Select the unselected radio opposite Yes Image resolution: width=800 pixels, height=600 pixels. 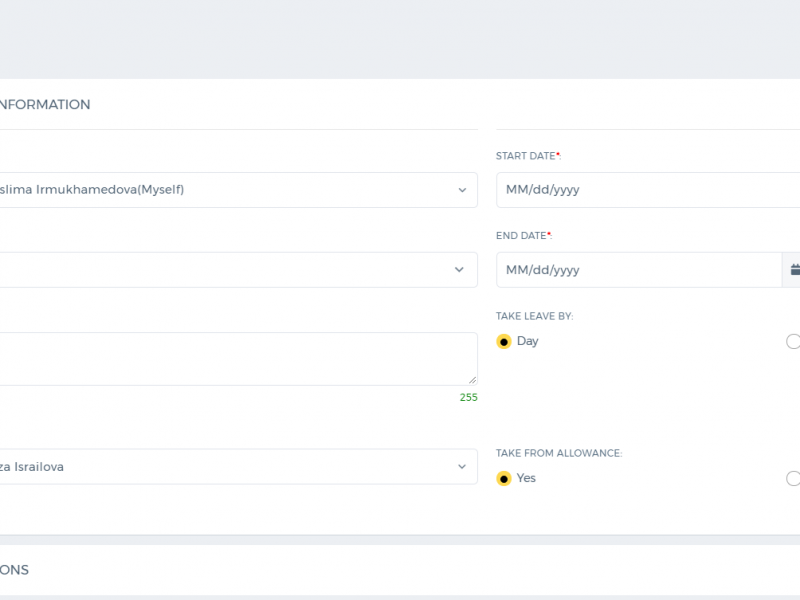pyautogui.click(x=793, y=479)
